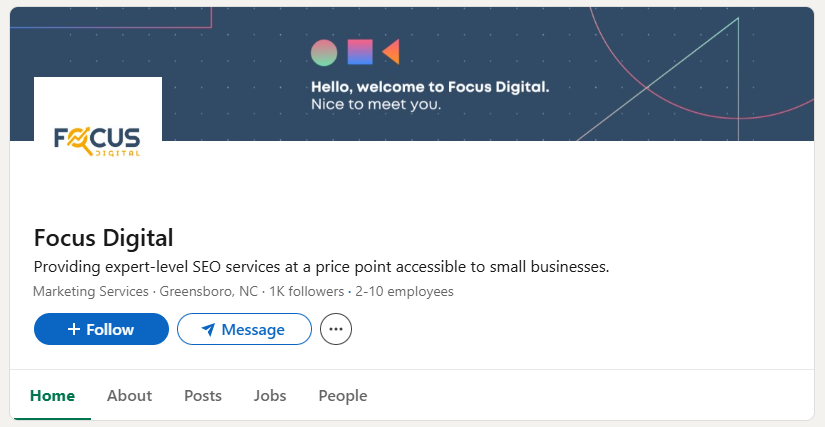Screen dimensions: 825x427
Task: Send a message with the Message button
Action: coord(244,329)
